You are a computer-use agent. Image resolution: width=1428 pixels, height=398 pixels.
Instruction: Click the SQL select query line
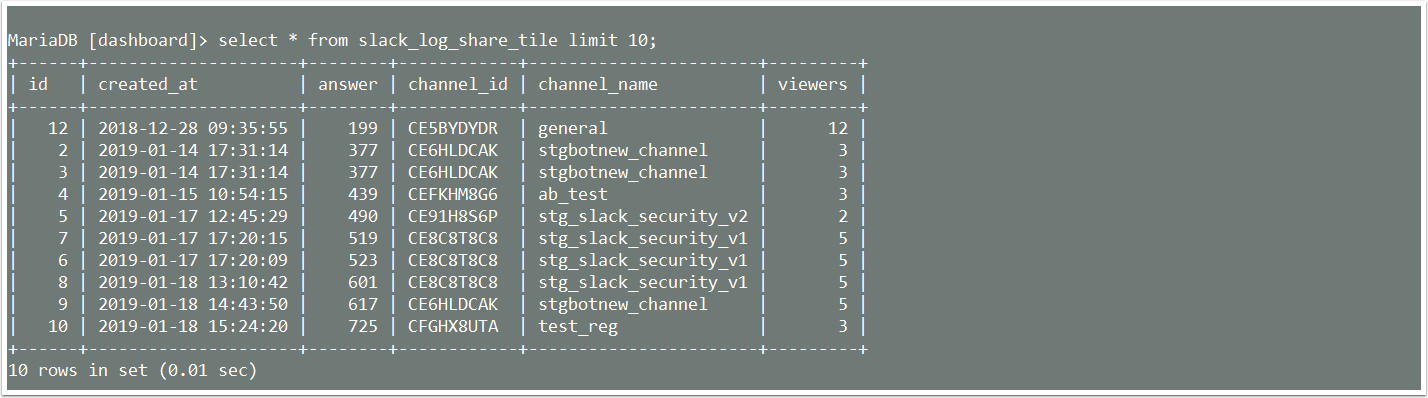pyautogui.click(x=332, y=40)
